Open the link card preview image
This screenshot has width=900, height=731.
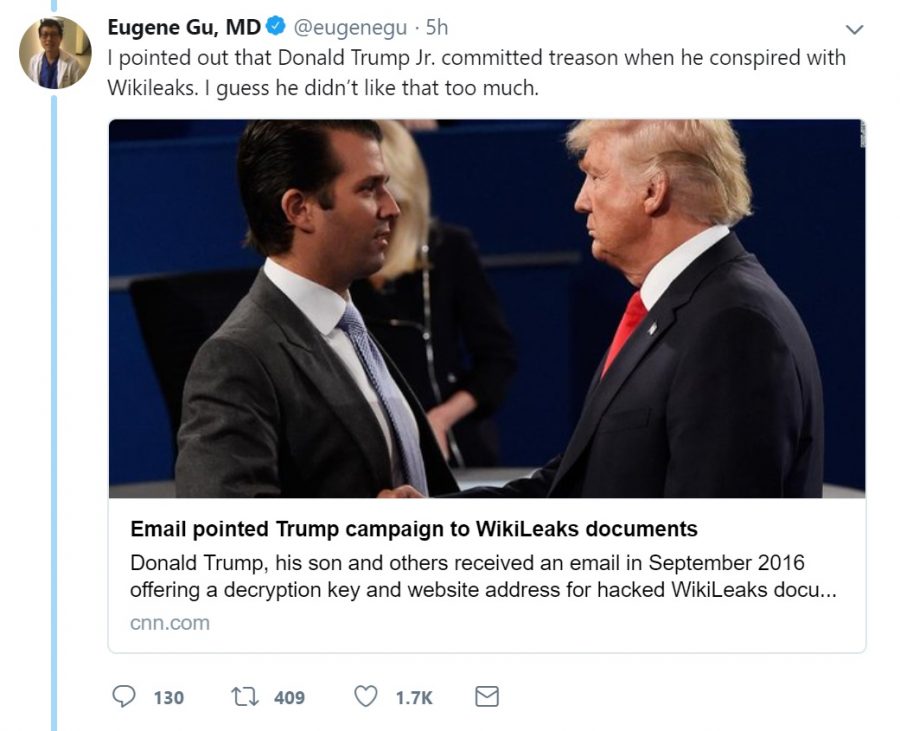point(487,308)
